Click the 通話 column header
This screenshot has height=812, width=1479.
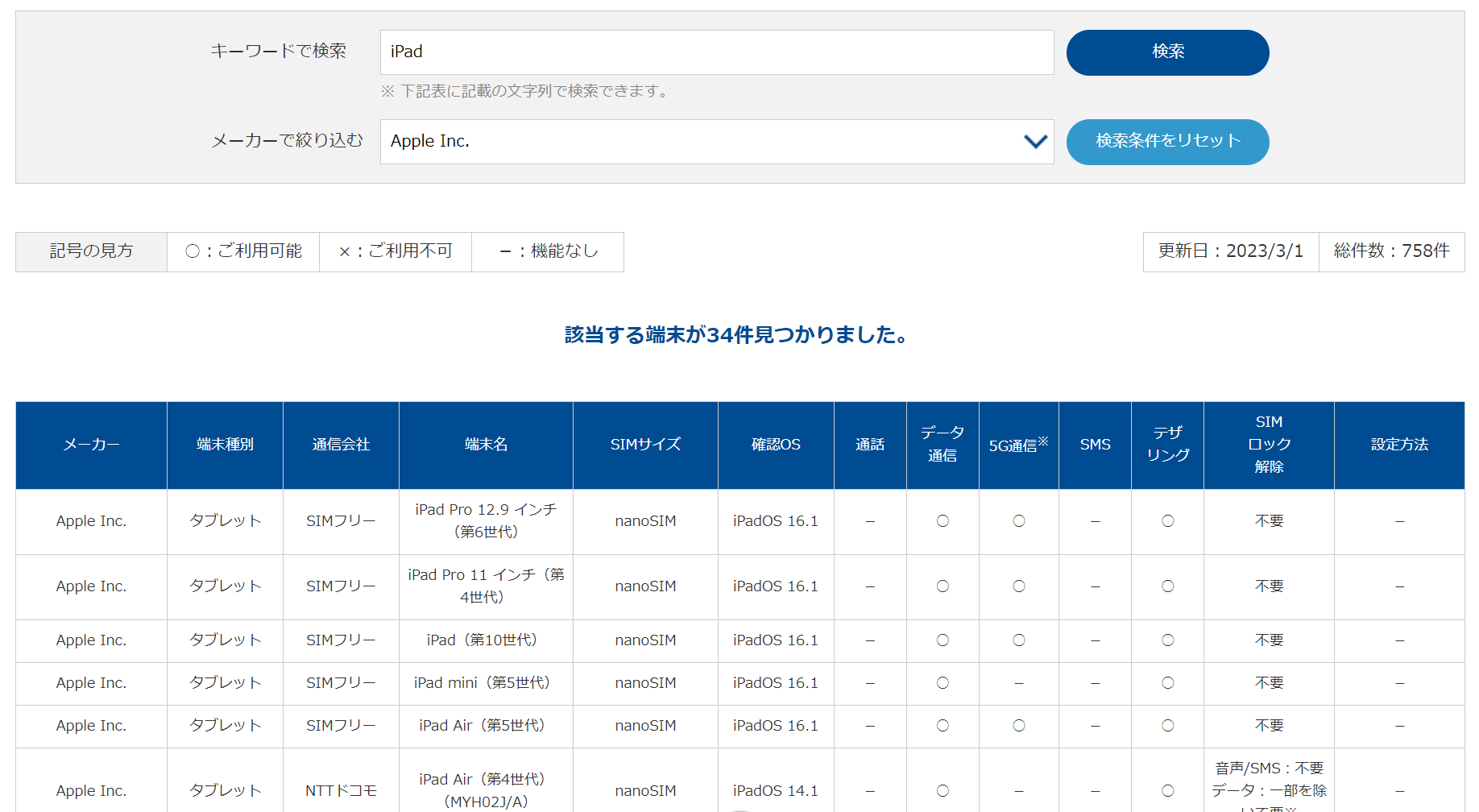(870, 445)
